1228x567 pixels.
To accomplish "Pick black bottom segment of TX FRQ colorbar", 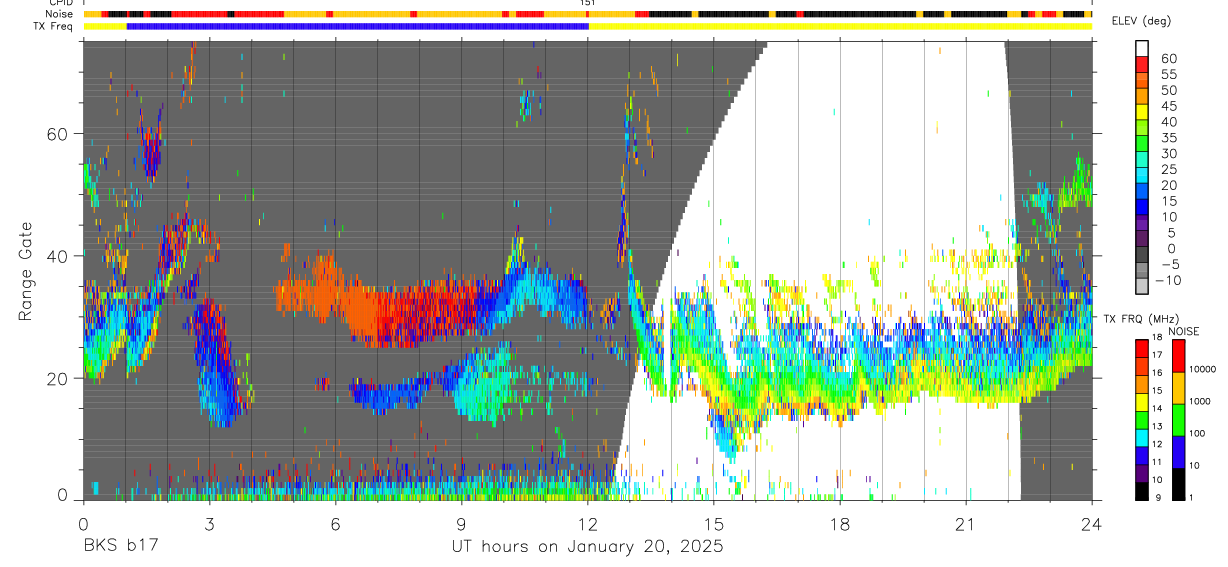I will 1142,489.
